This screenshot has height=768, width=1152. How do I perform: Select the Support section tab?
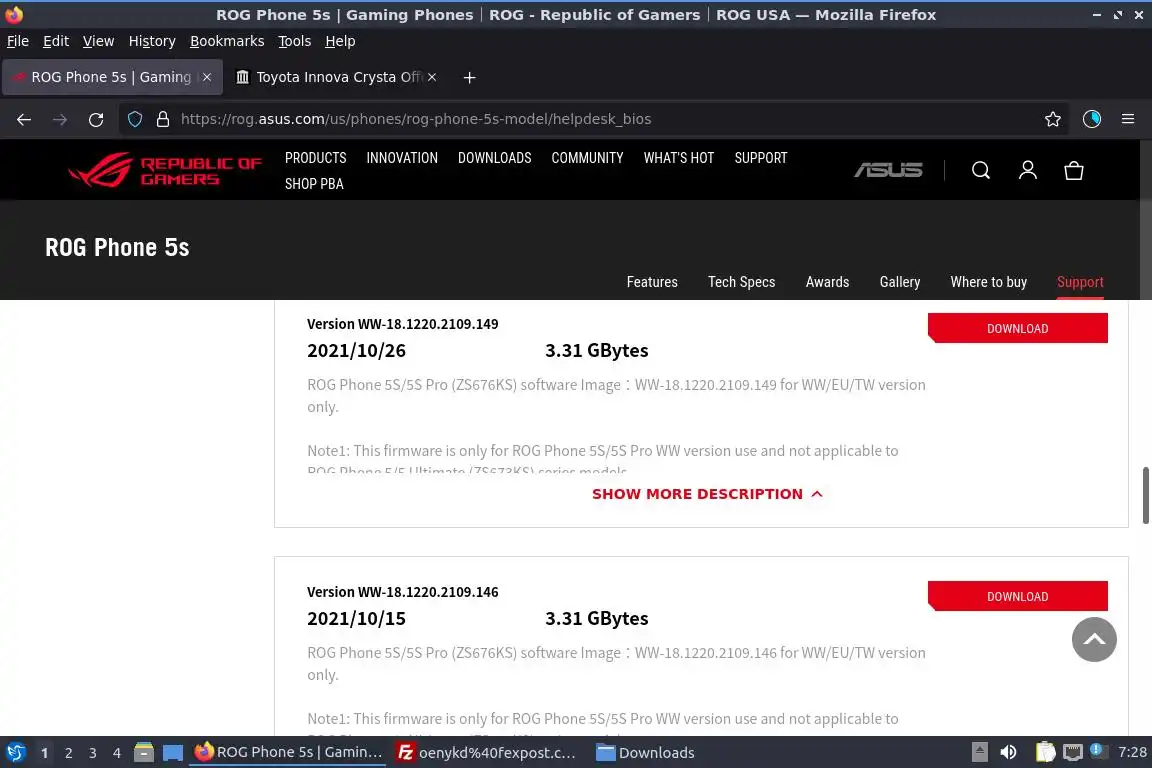1080,282
